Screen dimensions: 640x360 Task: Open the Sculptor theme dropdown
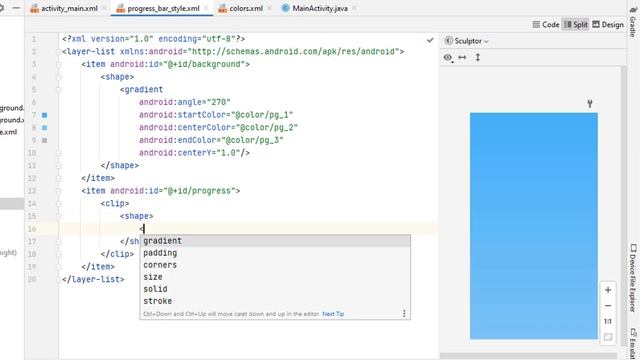click(x=467, y=41)
